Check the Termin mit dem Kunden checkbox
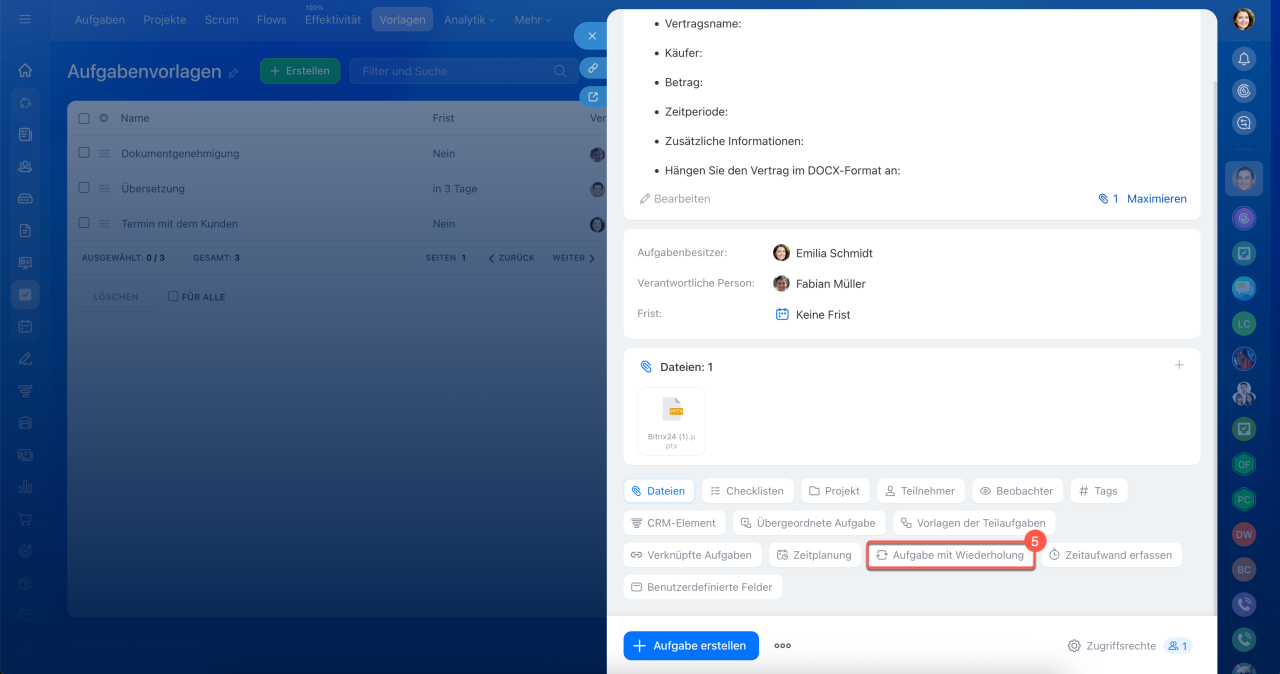 84,224
